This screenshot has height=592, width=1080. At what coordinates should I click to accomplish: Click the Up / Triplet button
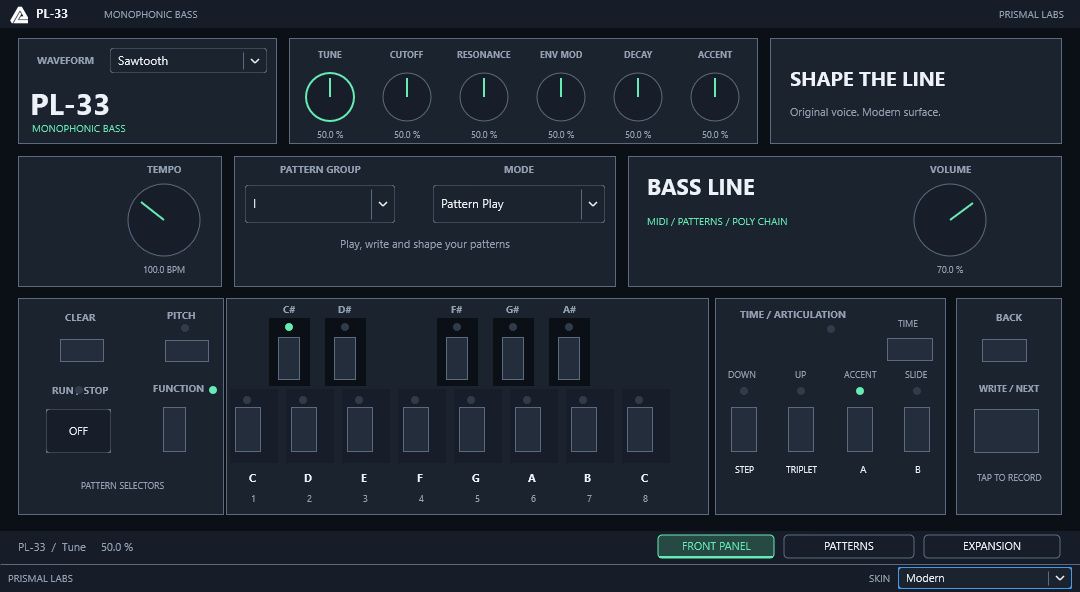click(x=801, y=429)
